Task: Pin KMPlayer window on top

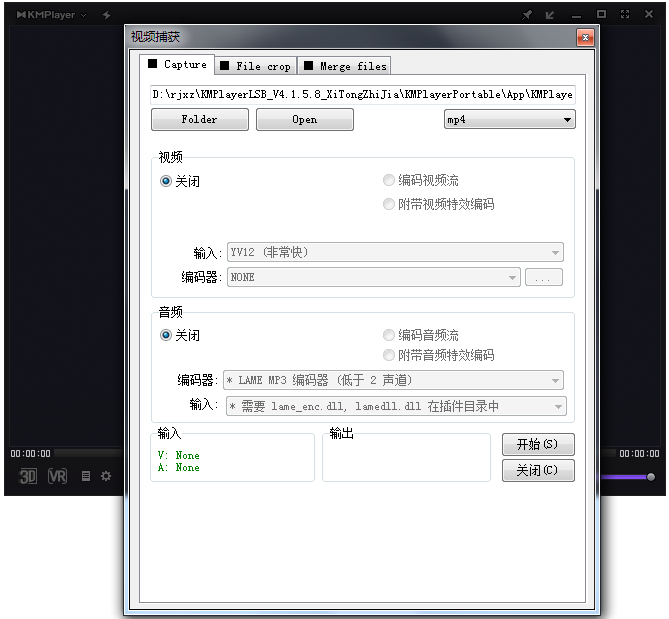Action: tap(527, 15)
